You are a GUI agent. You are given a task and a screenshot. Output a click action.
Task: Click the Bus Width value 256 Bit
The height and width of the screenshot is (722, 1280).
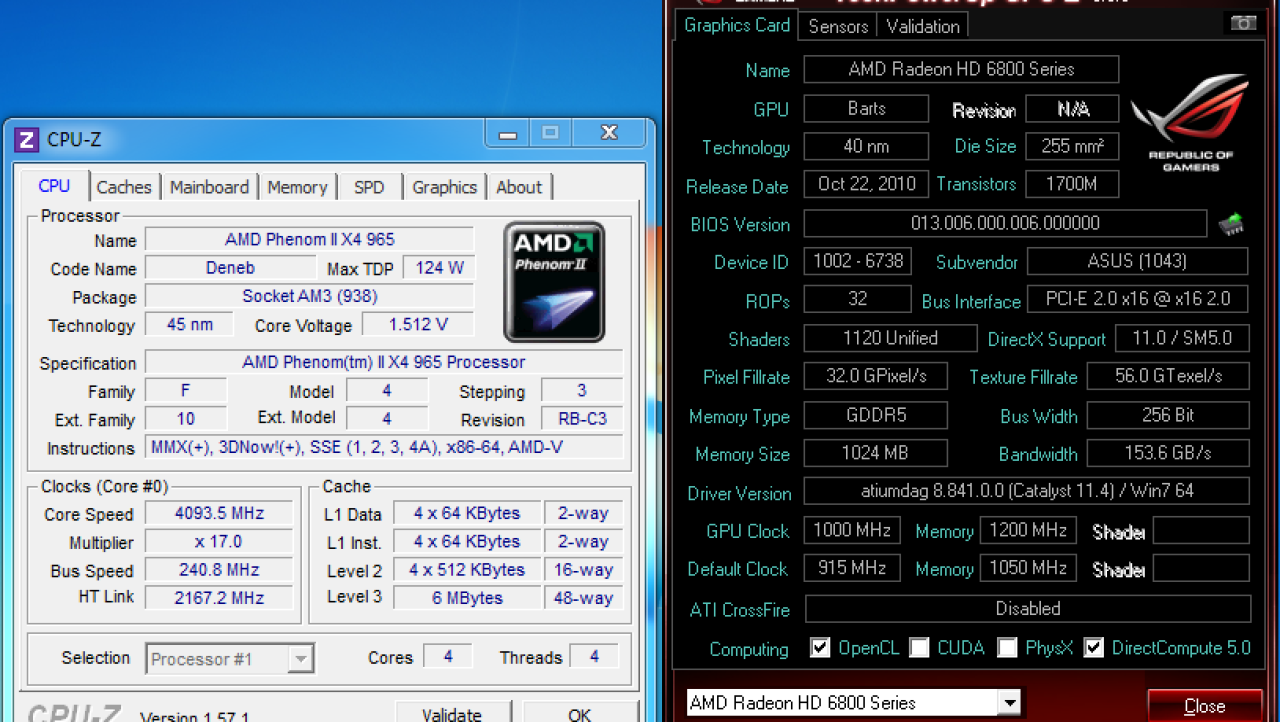tap(1168, 414)
